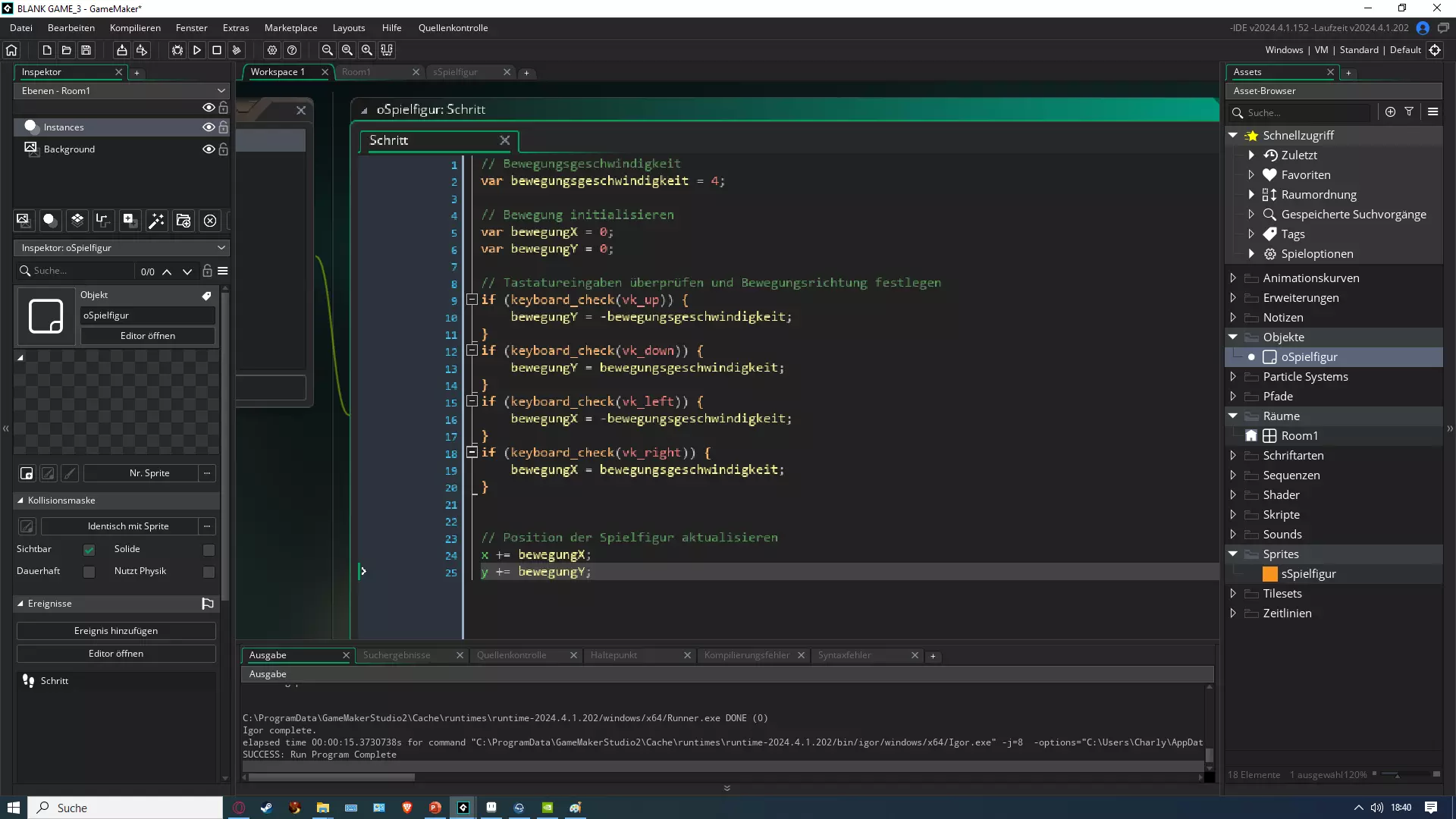Start the debugger with the bug icon
The image size is (1456, 819).
[x=177, y=50]
